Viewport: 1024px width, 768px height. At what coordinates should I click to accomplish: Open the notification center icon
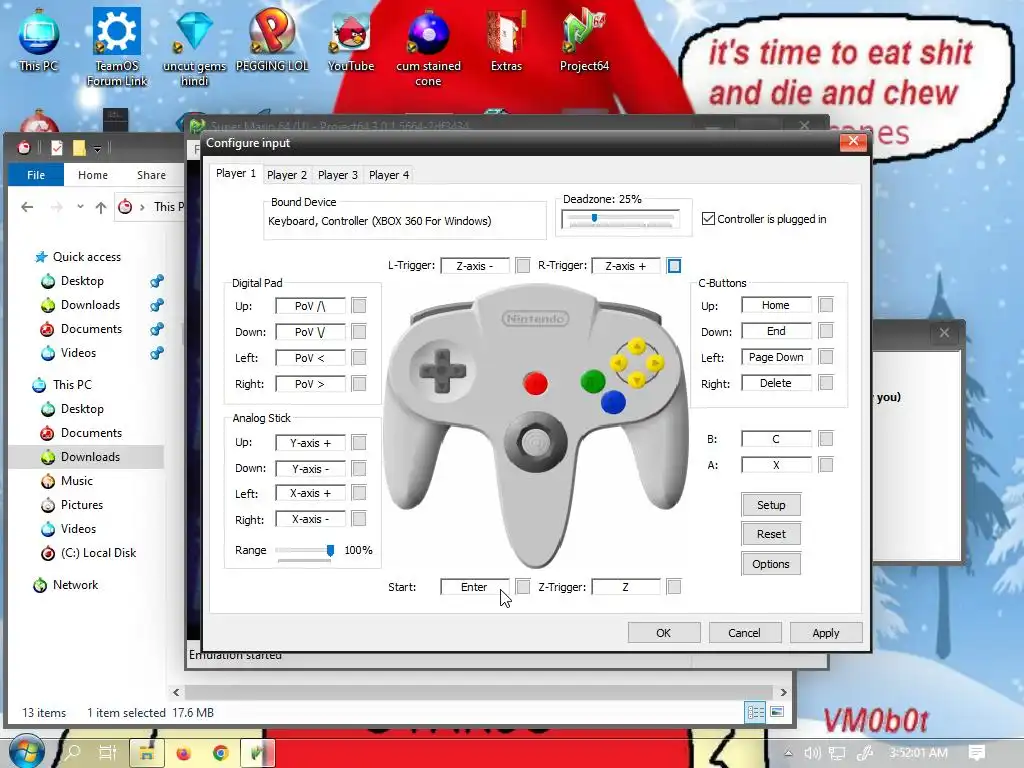point(977,753)
